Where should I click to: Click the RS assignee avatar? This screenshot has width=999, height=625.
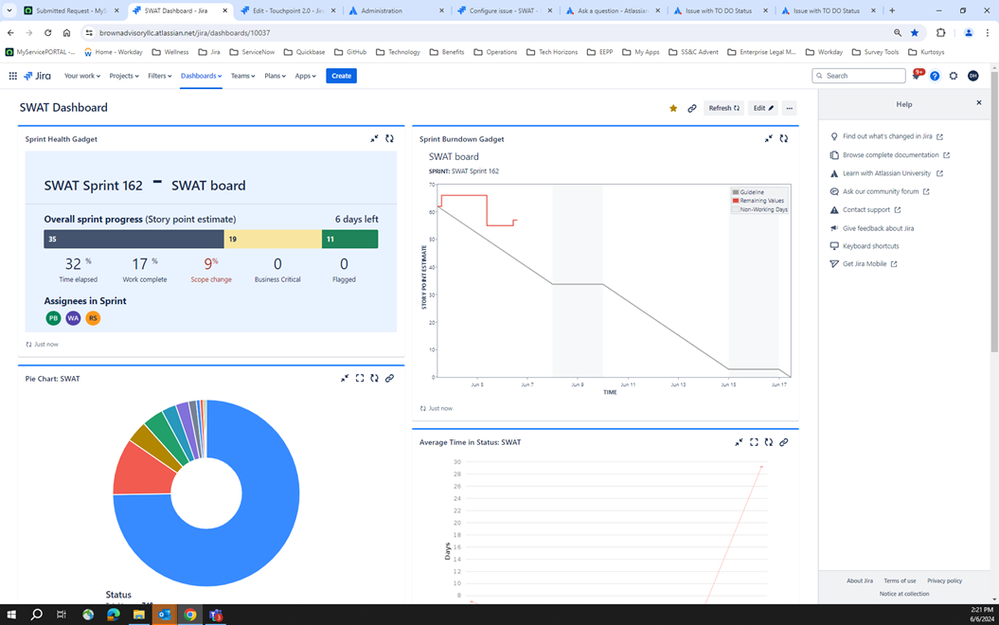[93, 318]
